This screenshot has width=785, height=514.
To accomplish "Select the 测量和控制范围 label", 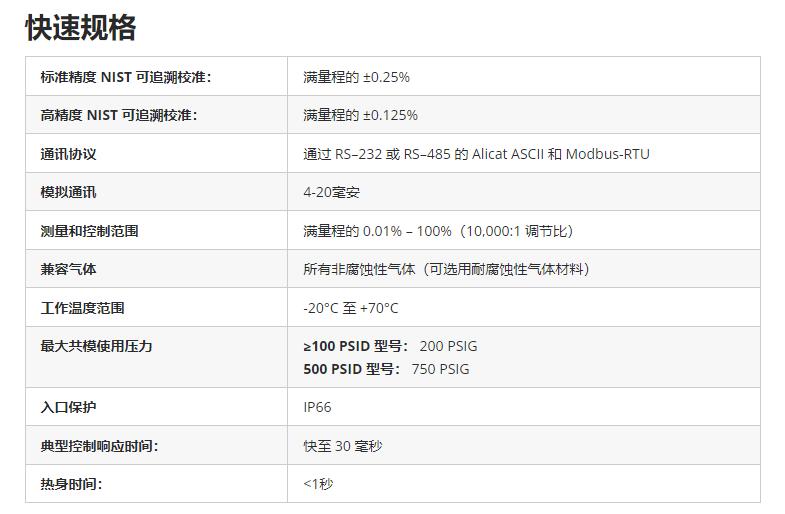I will tap(89, 231).
